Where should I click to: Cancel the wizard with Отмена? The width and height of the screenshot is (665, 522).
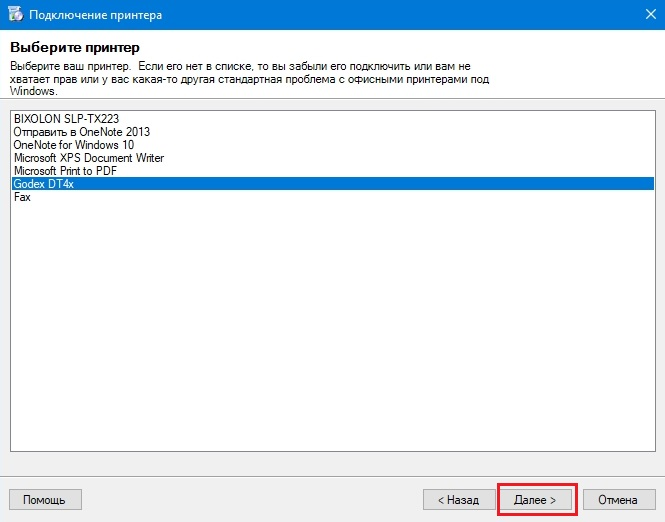(x=619, y=500)
